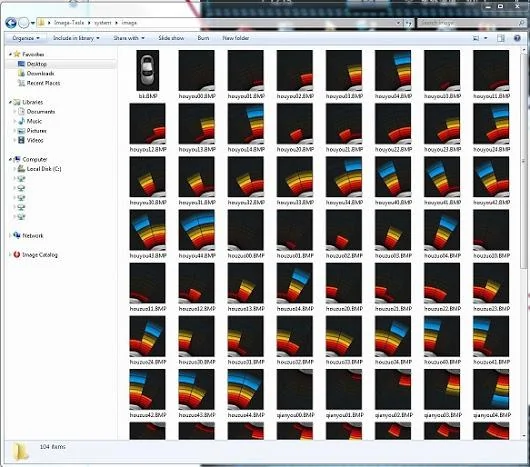Screen dimensions: 530x467
Task: Refresh the folder with the refresh button
Action: coord(409,23)
